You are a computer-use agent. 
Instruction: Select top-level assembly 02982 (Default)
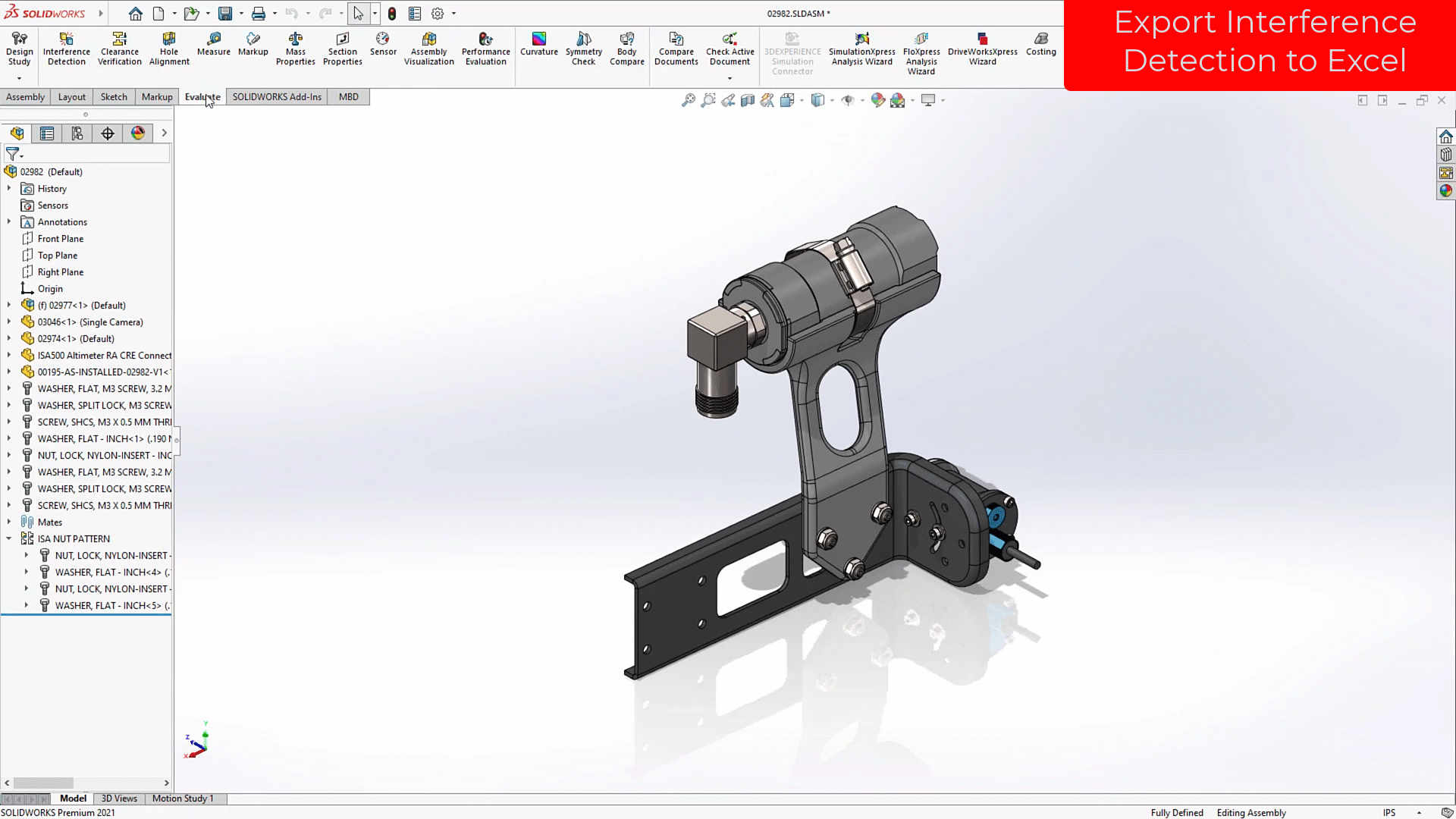pos(51,172)
